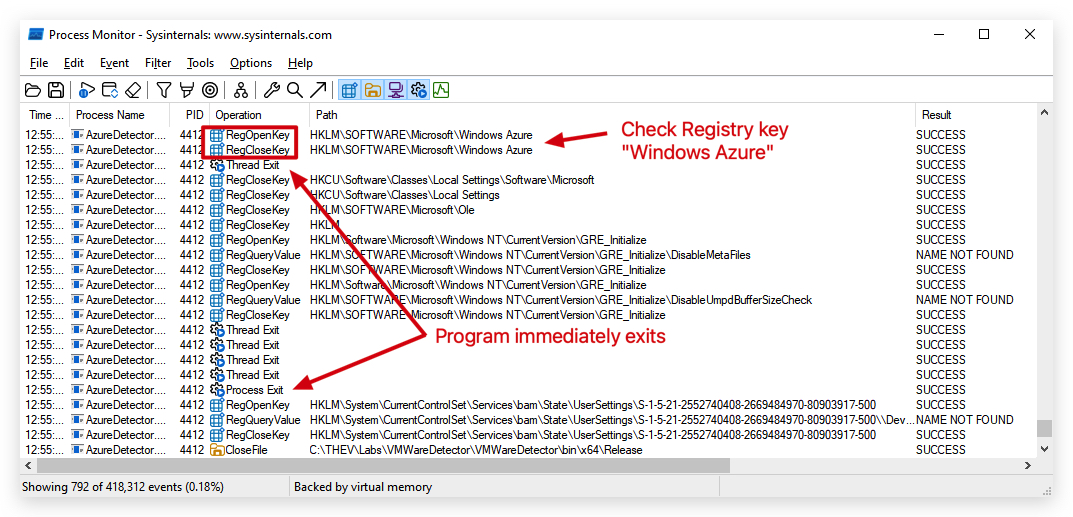Click the wrench Event Properties icon
This screenshot has height=517, width=1073.
[x=272, y=90]
